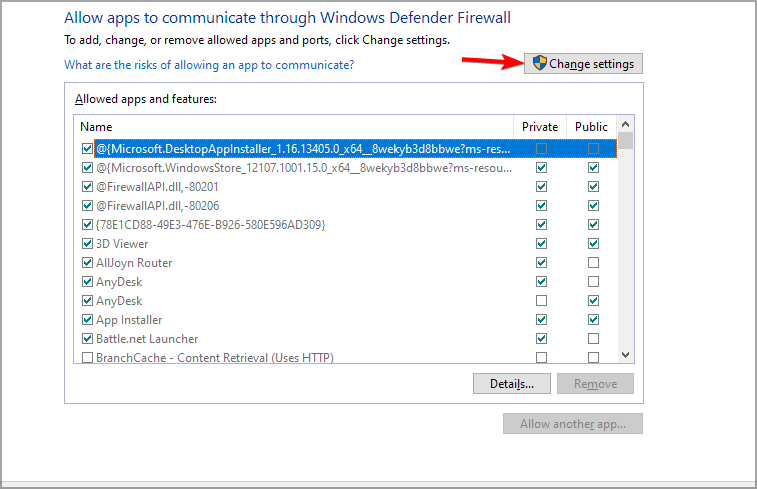Click the Public column header
Screen dimensions: 757x489
591,127
